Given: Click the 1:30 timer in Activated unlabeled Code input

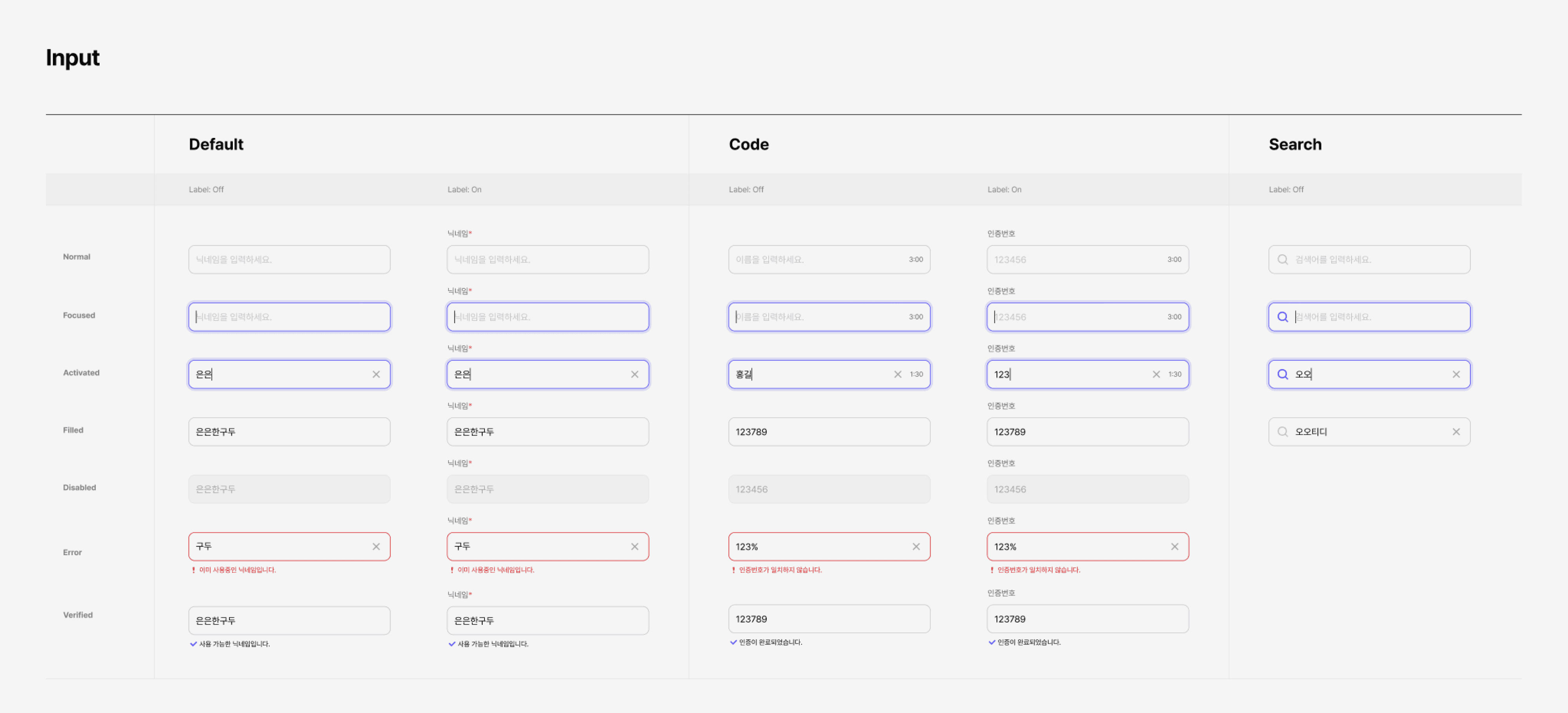Looking at the screenshot, I should tap(915, 374).
